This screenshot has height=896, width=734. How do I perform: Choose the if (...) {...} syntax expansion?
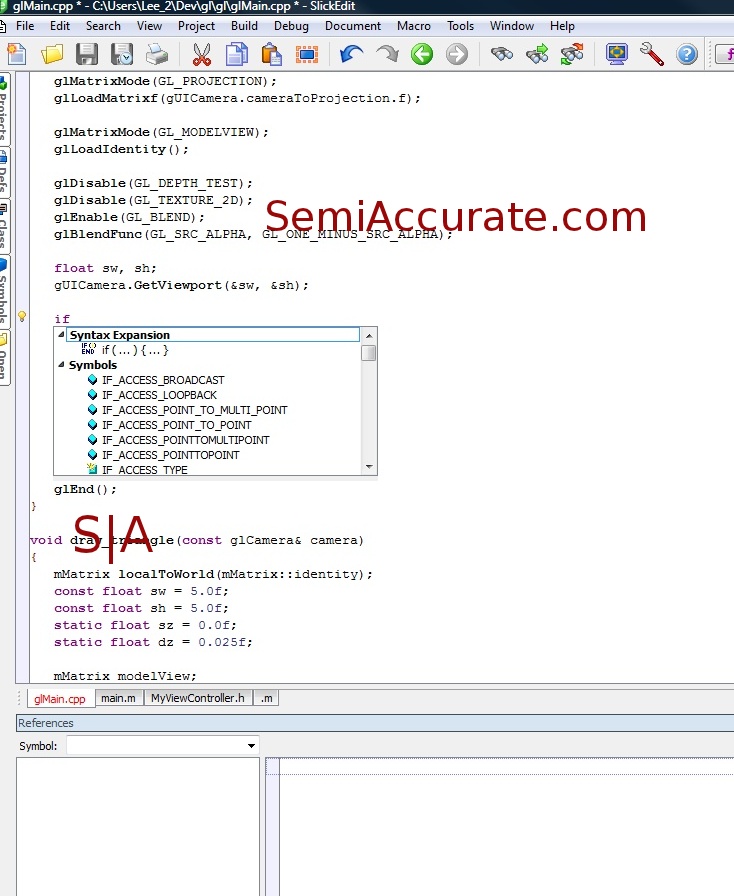tap(135, 350)
